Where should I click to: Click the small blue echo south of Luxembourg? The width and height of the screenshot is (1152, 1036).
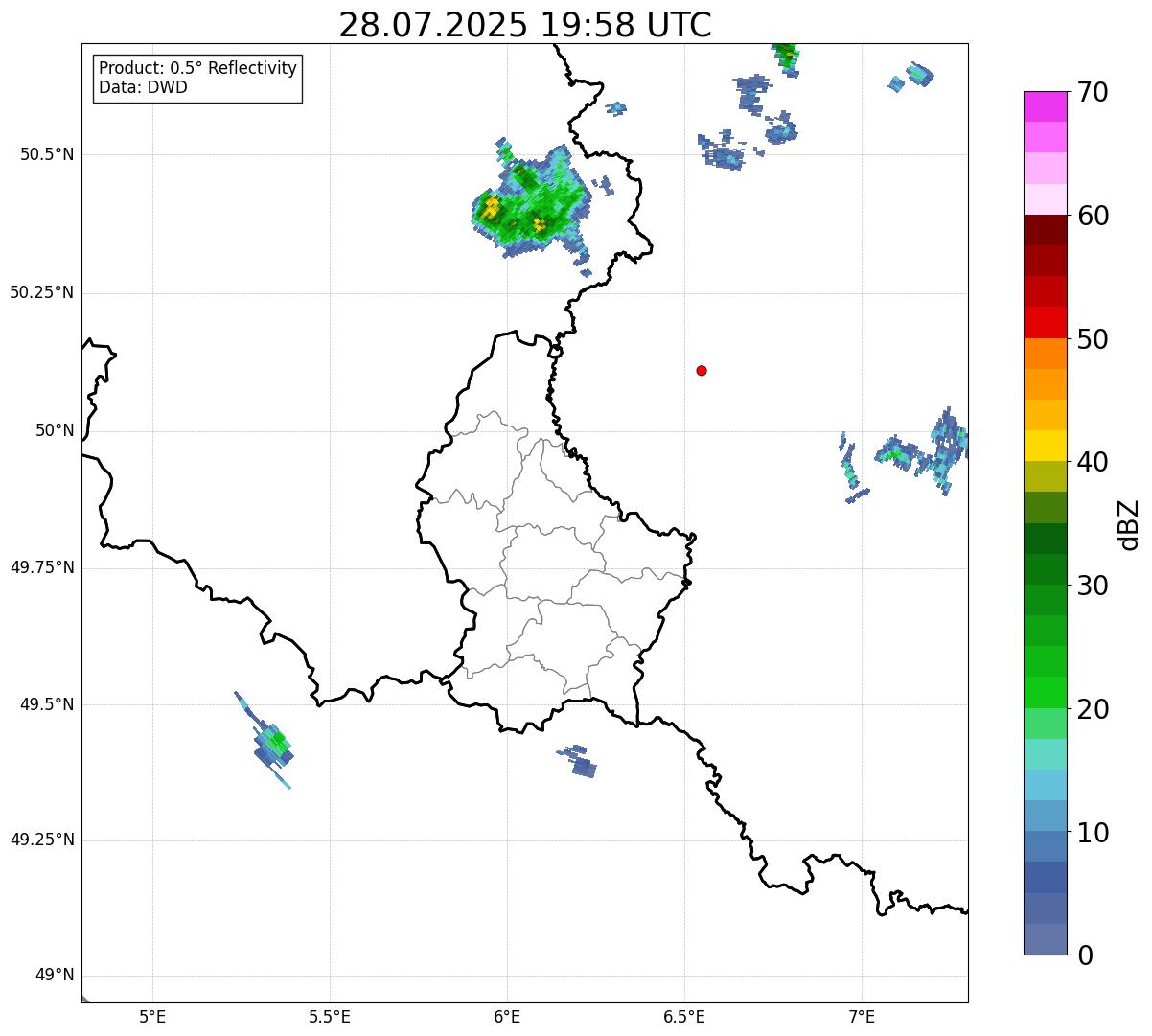tap(578, 761)
